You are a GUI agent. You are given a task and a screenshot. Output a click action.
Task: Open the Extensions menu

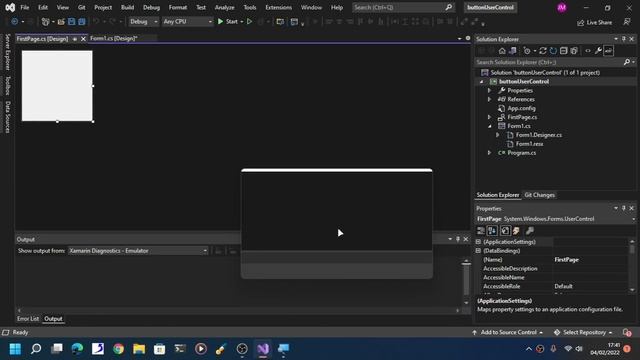pyautogui.click(x=278, y=7)
